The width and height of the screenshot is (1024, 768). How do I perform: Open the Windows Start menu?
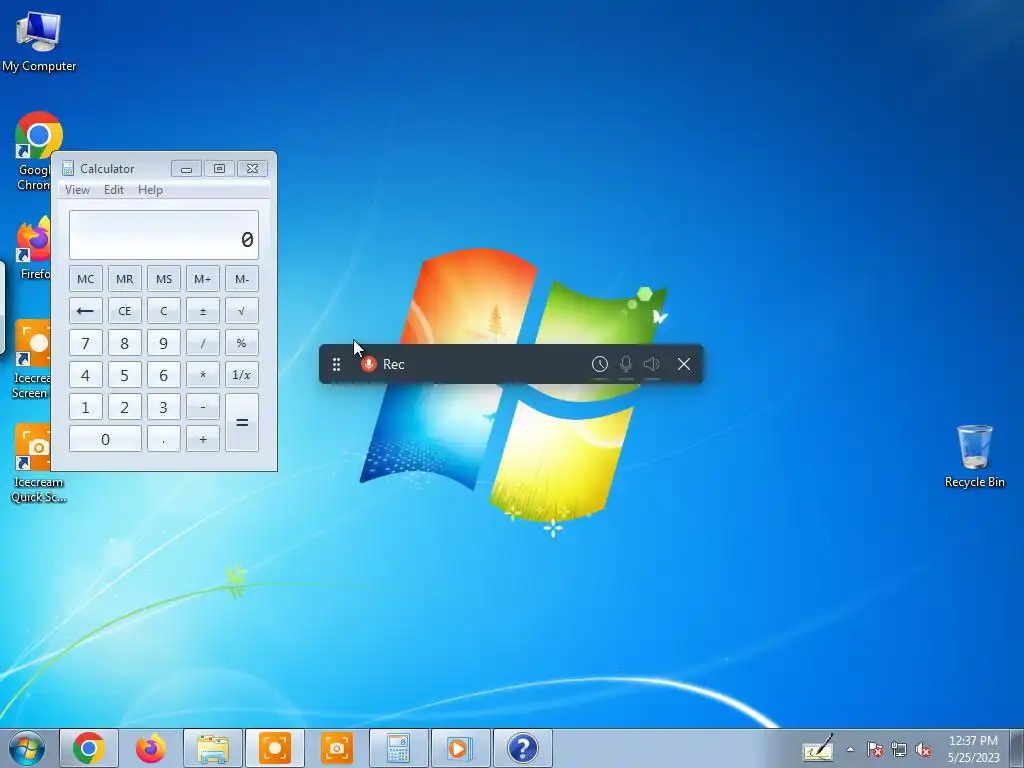(27, 748)
